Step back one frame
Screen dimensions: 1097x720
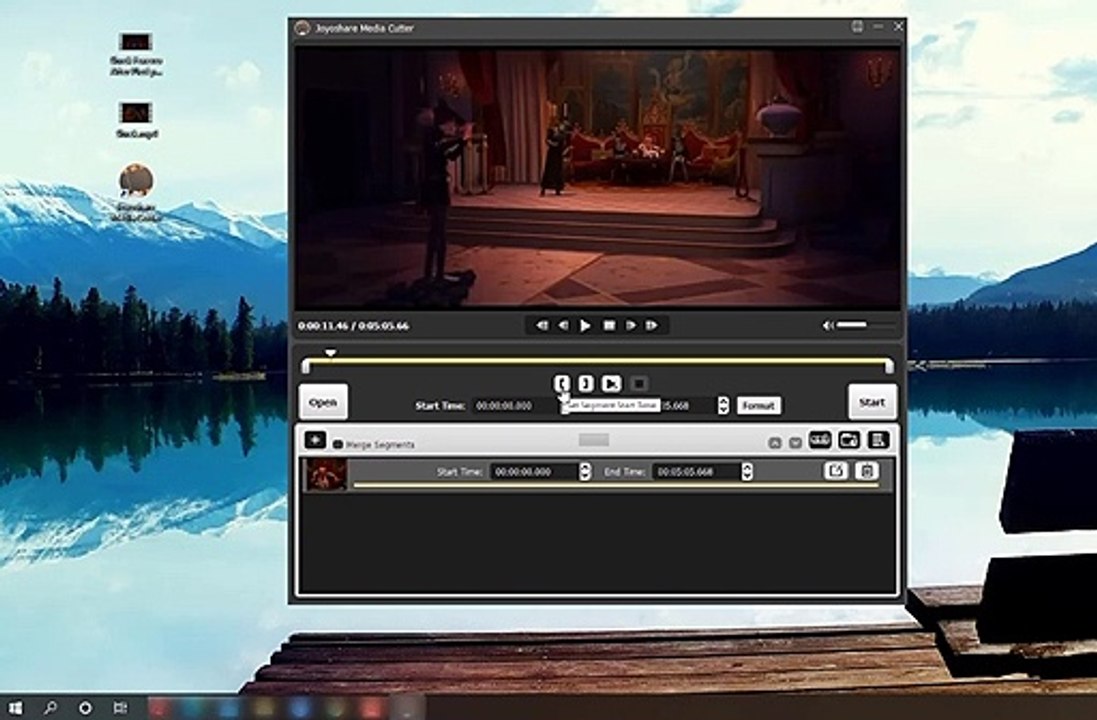click(x=564, y=325)
